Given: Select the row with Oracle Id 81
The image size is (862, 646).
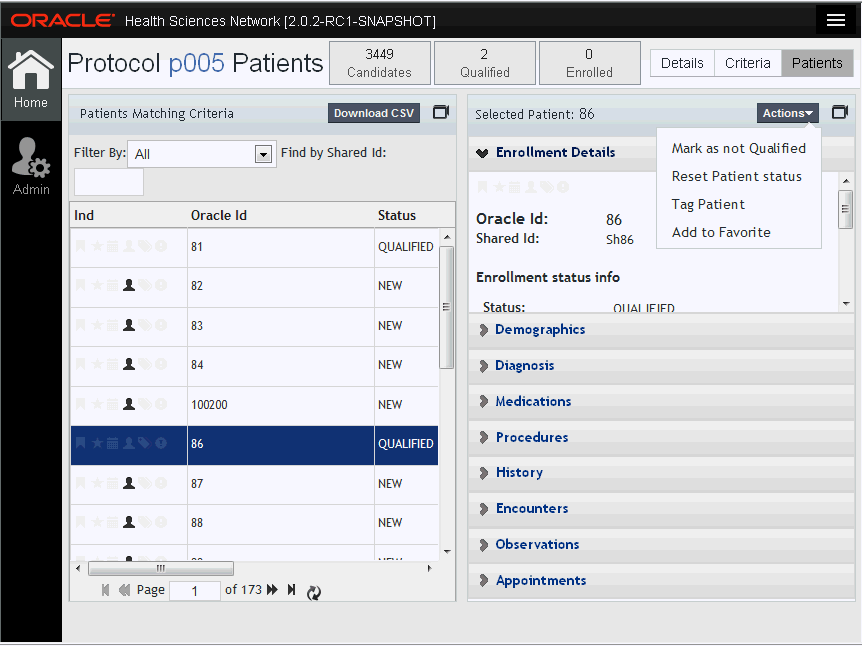Looking at the screenshot, I should 255,247.
